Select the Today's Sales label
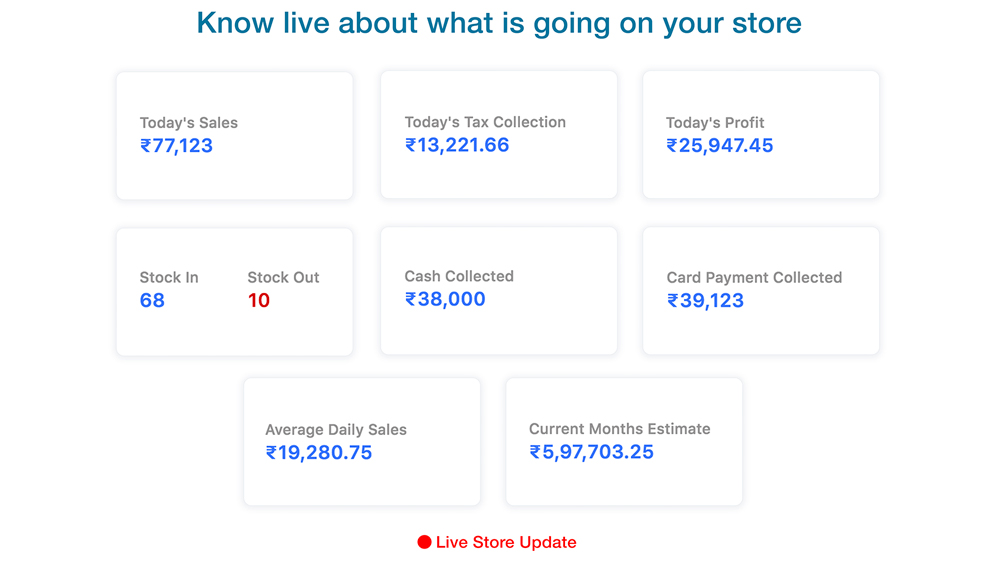 (x=189, y=123)
